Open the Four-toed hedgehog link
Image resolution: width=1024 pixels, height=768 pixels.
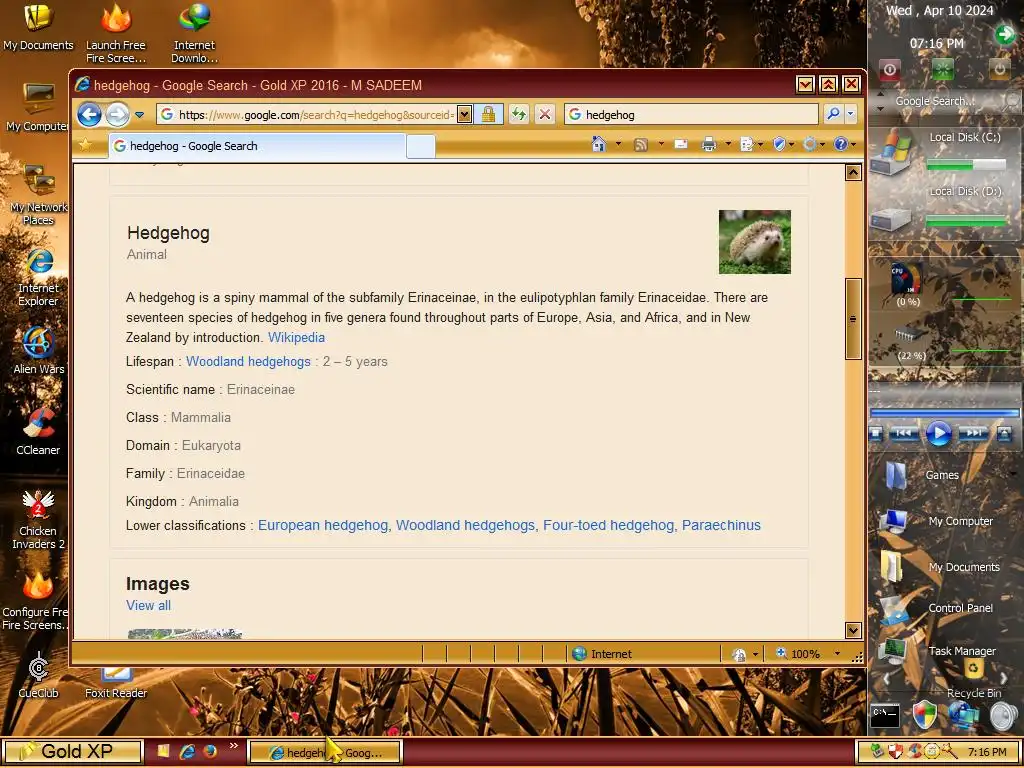tap(608, 526)
